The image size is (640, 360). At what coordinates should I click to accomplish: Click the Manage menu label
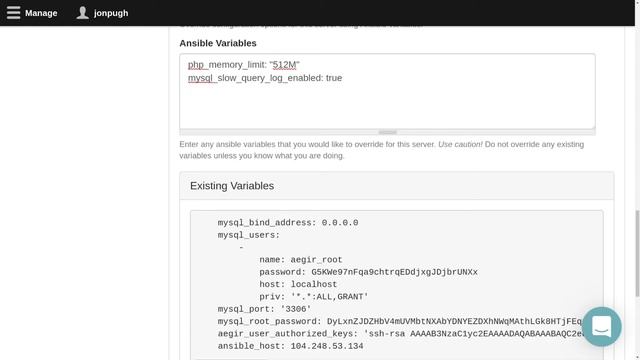[x=41, y=13]
